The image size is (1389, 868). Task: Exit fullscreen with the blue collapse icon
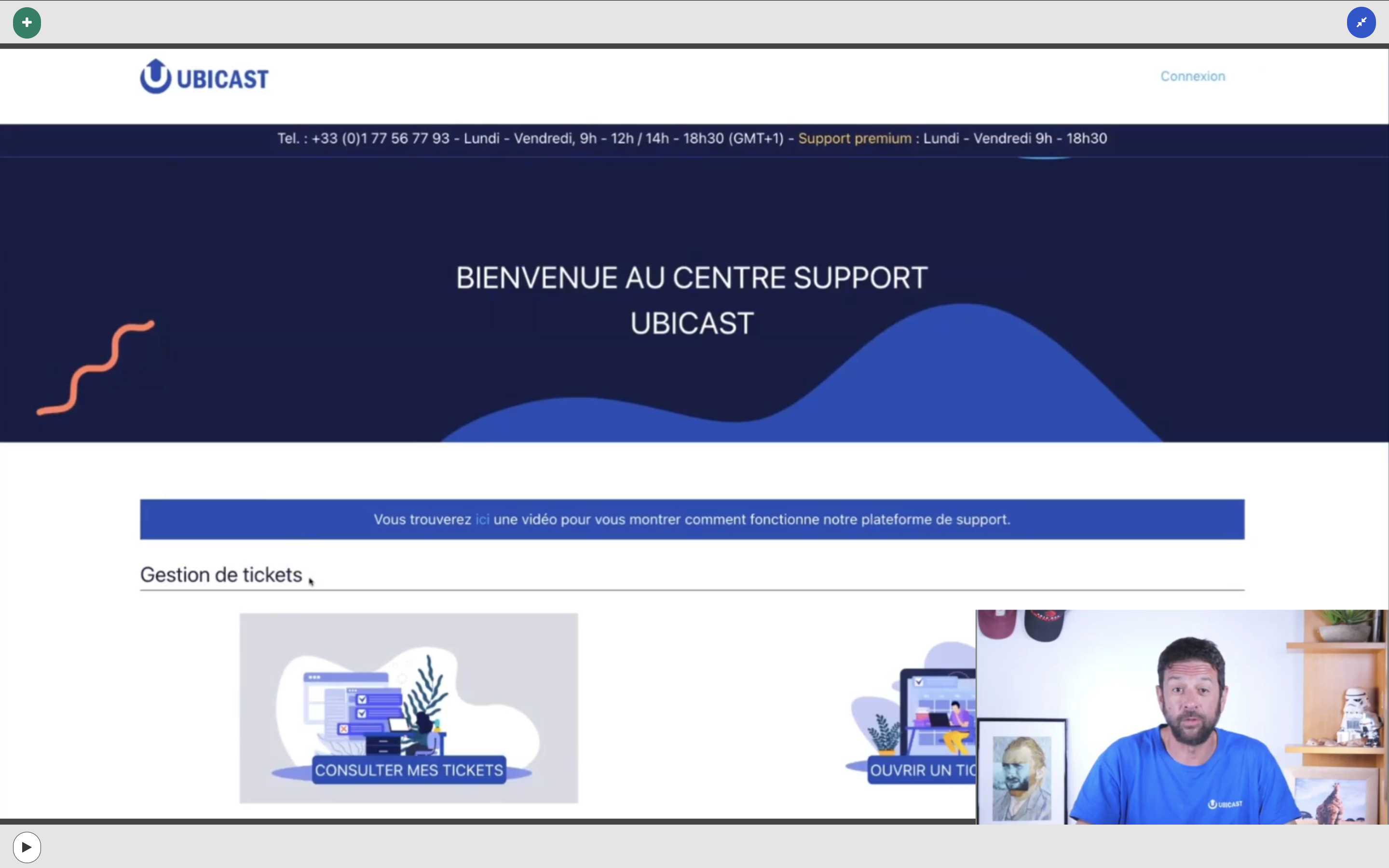click(1361, 23)
